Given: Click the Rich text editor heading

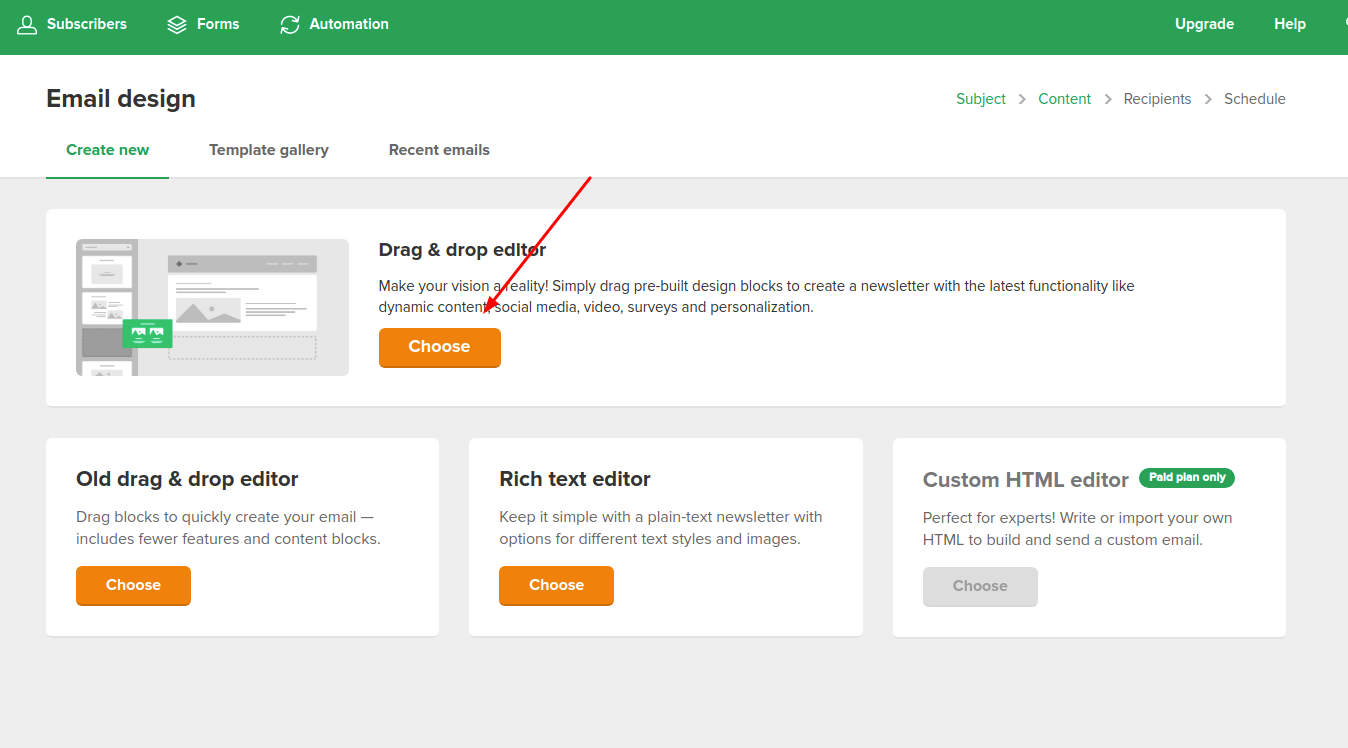Looking at the screenshot, I should [x=575, y=479].
